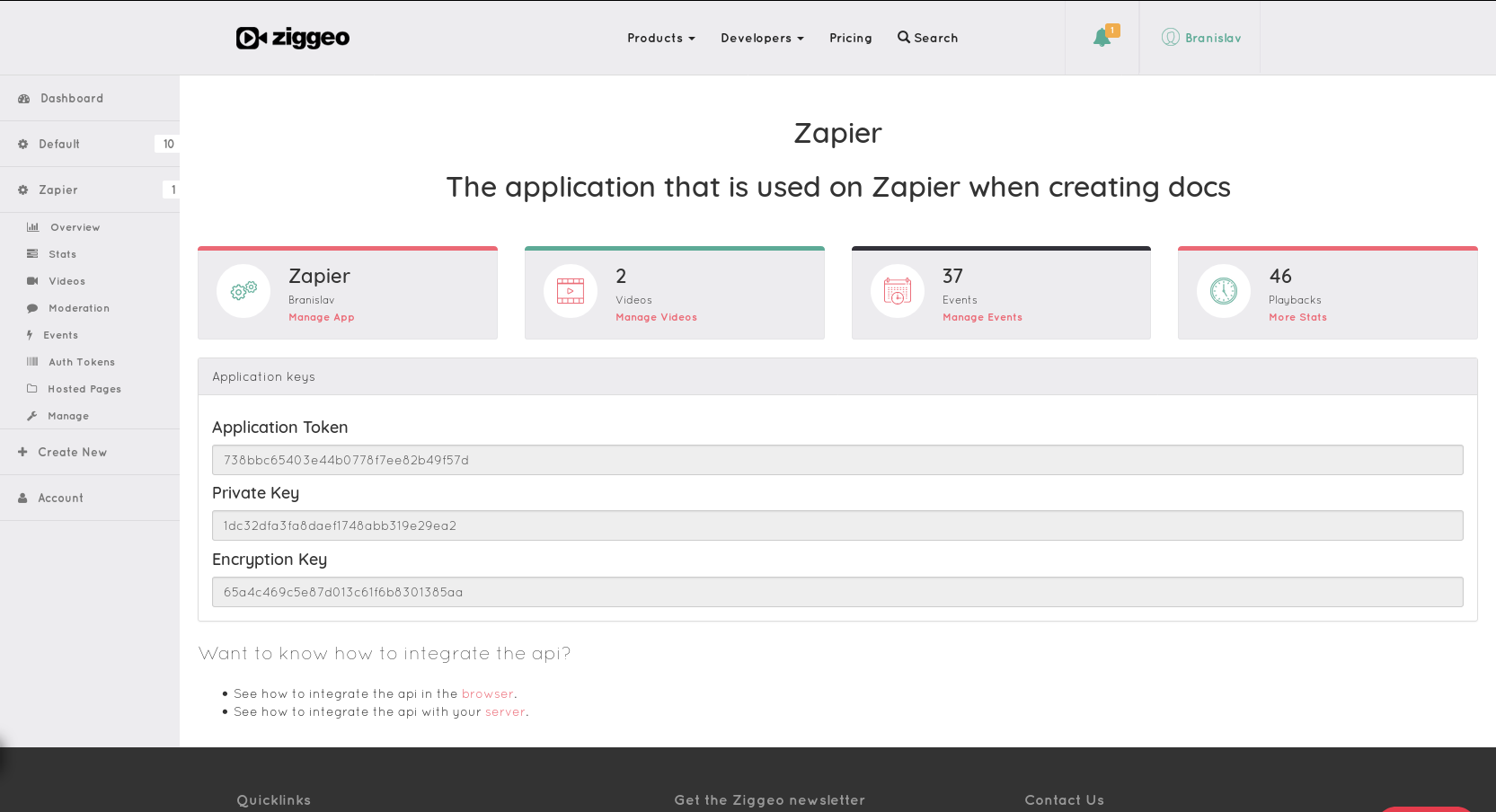Click the Application keys panel header
This screenshot has height=812, width=1496.
pos(837,376)
